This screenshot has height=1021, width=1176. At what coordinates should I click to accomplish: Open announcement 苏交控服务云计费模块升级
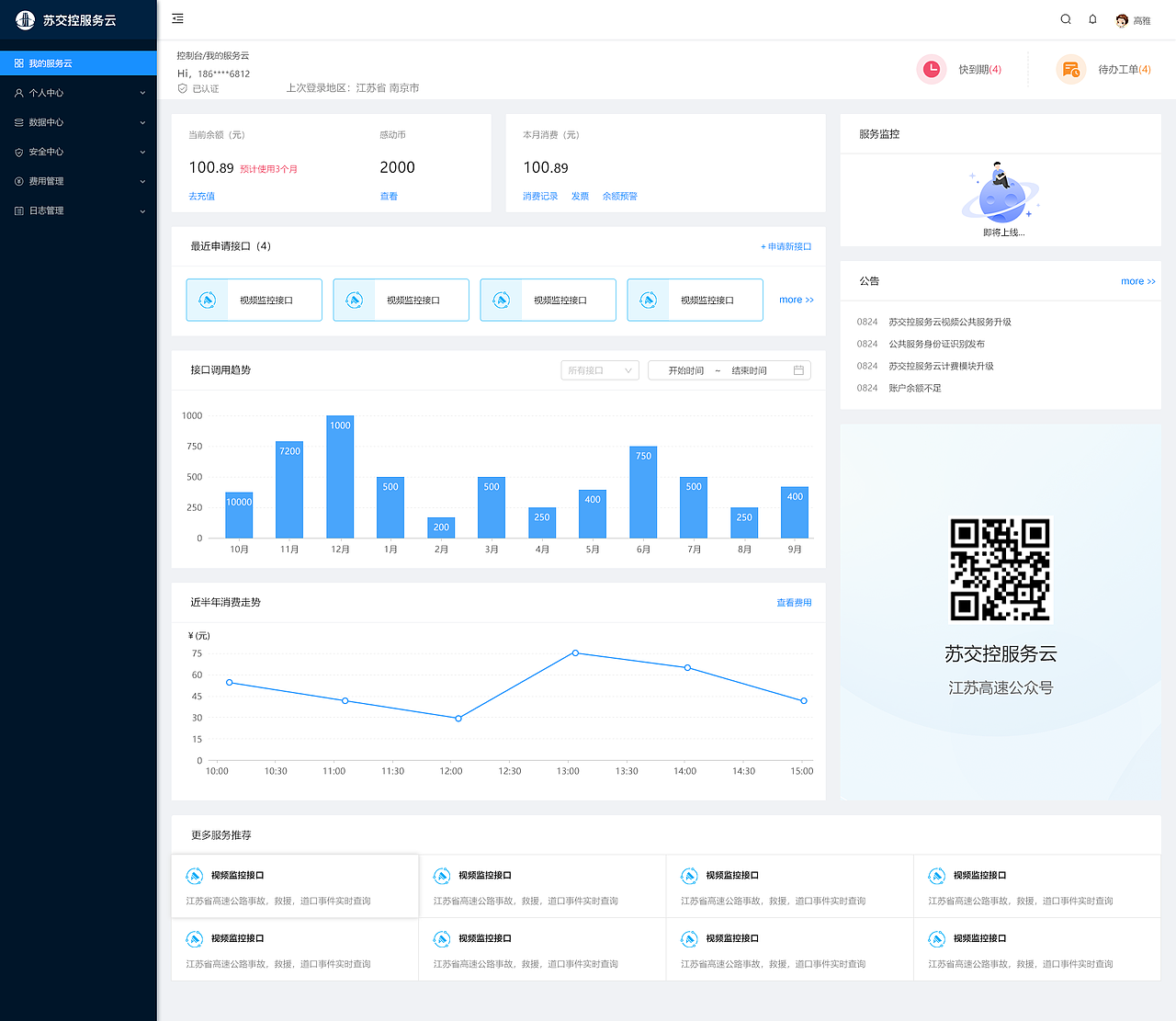(x=941, y=366)
